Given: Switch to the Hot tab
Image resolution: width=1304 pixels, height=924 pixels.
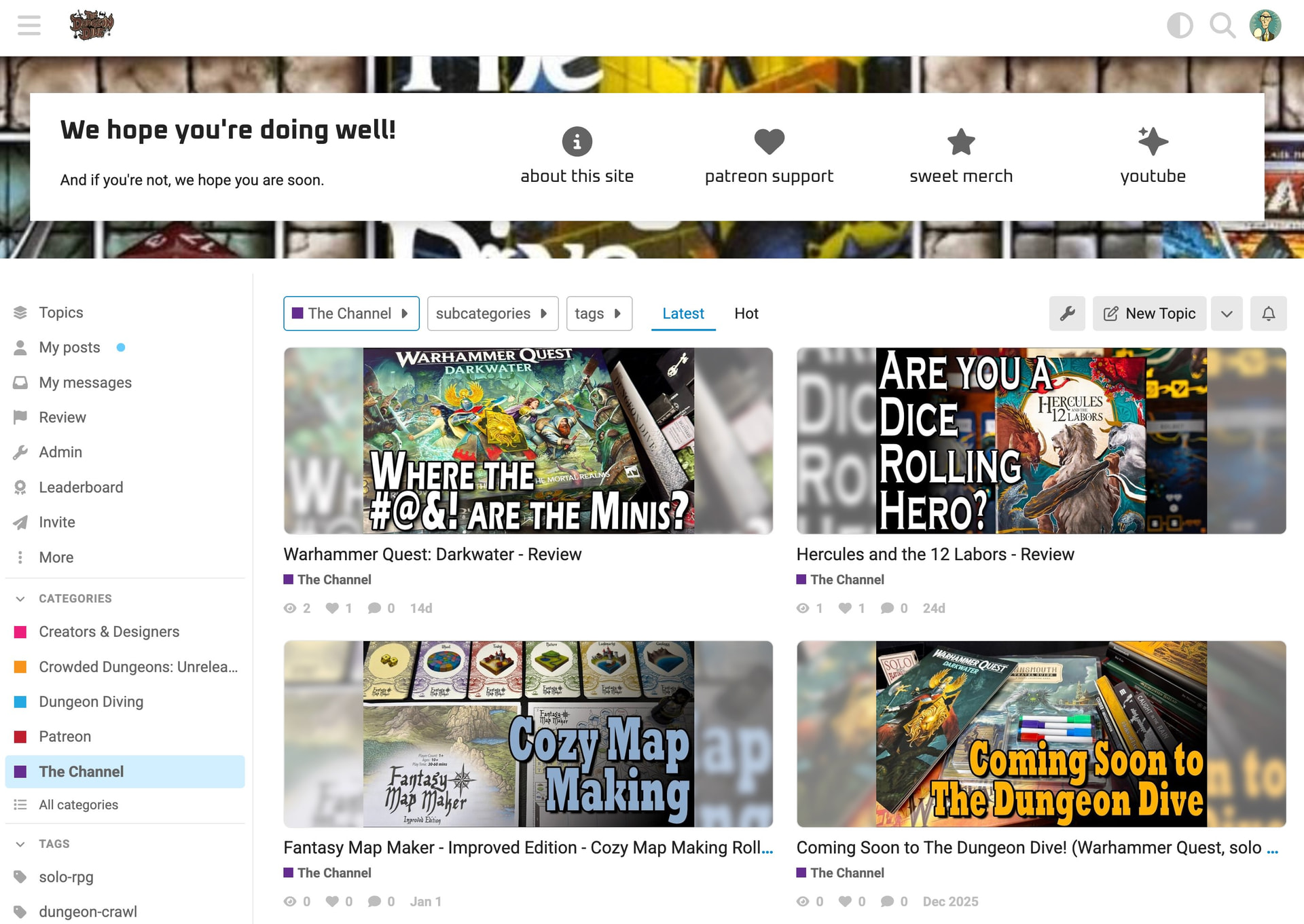Looking at the screenshot, I should (x=746, y=314).
